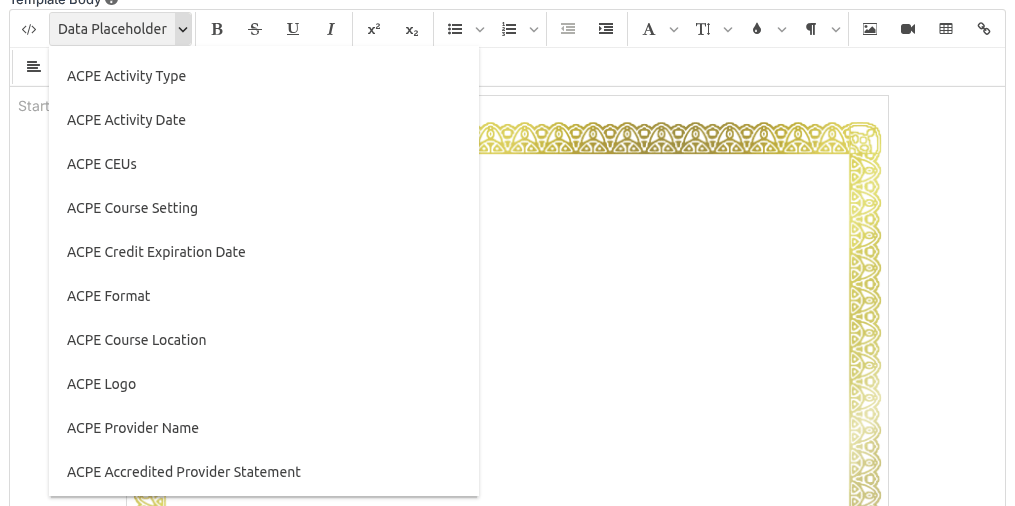Viewport: 1015px width, 506px height.
Task: Select ACPE Course Location placeholder
Action: coord(264,340)
